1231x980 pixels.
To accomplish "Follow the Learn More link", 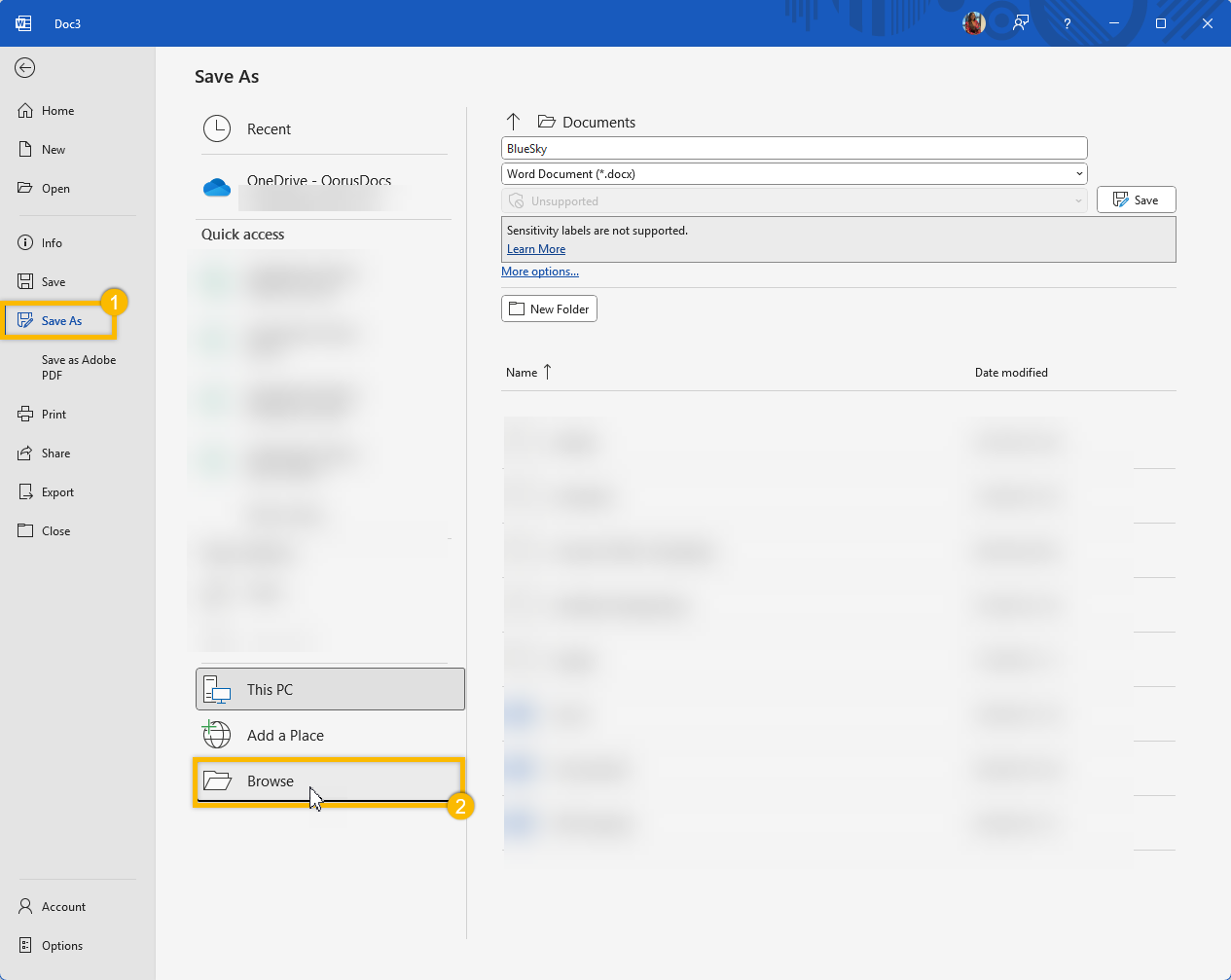I will (536, 249).
